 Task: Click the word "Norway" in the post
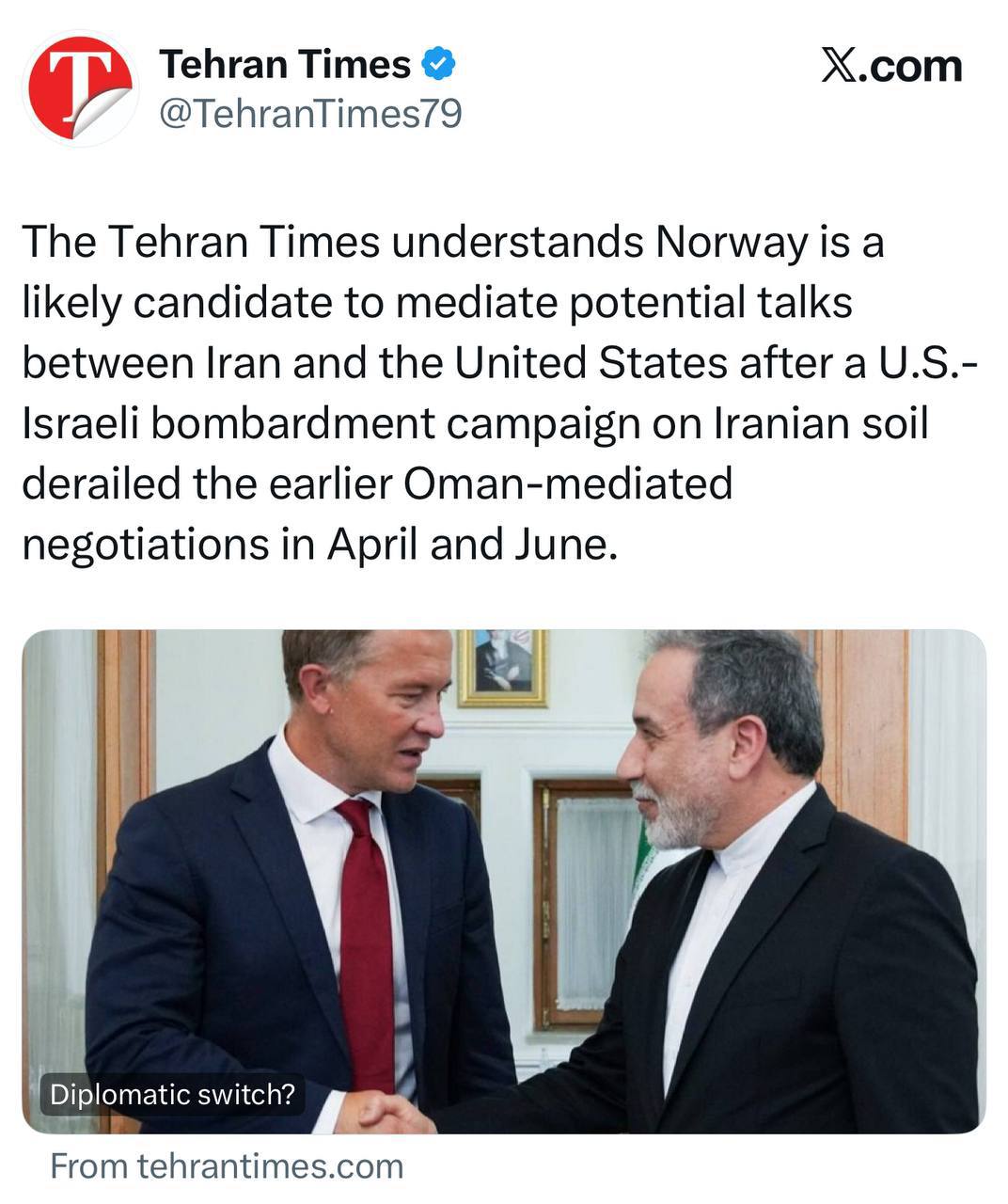(x=731, y=243)
